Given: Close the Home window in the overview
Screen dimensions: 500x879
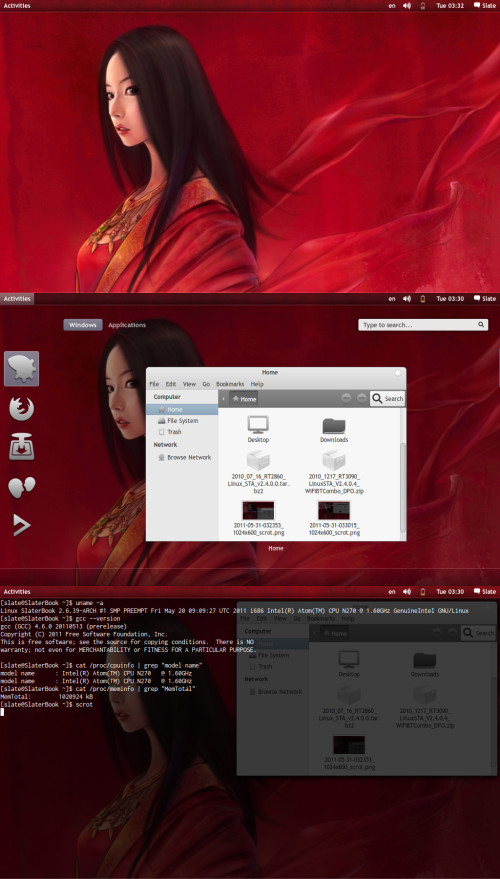Looking at the screenshot, I should click(x=397, y=372).
